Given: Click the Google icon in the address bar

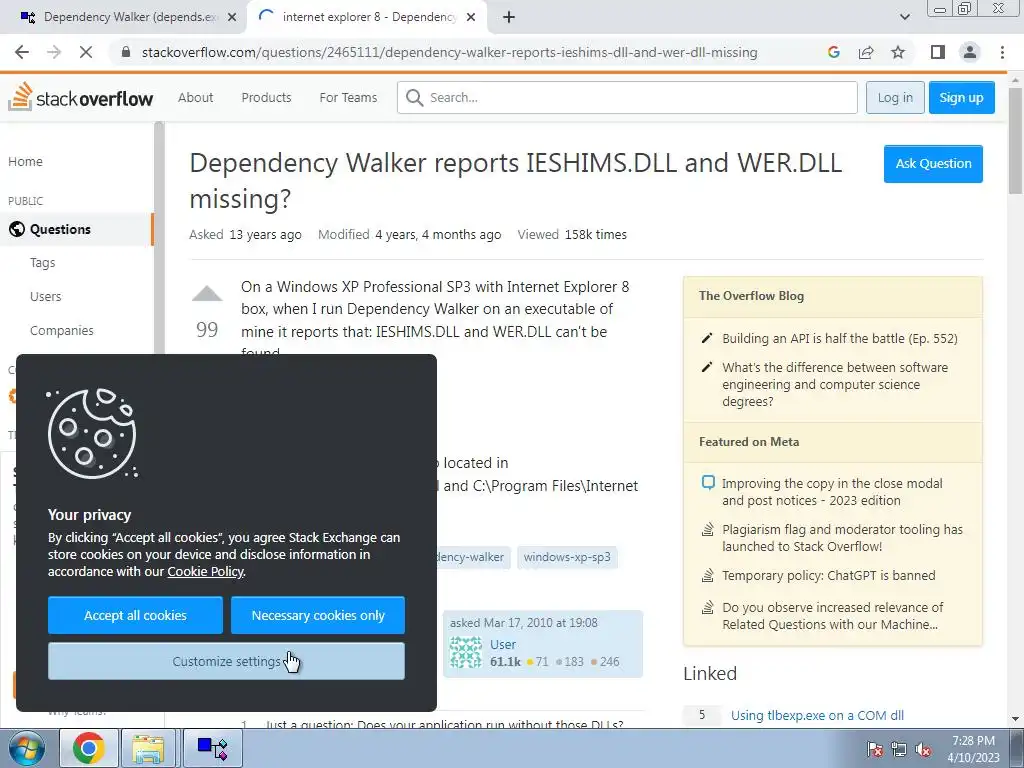Looking at the screenshot, I should pos(833,52).
